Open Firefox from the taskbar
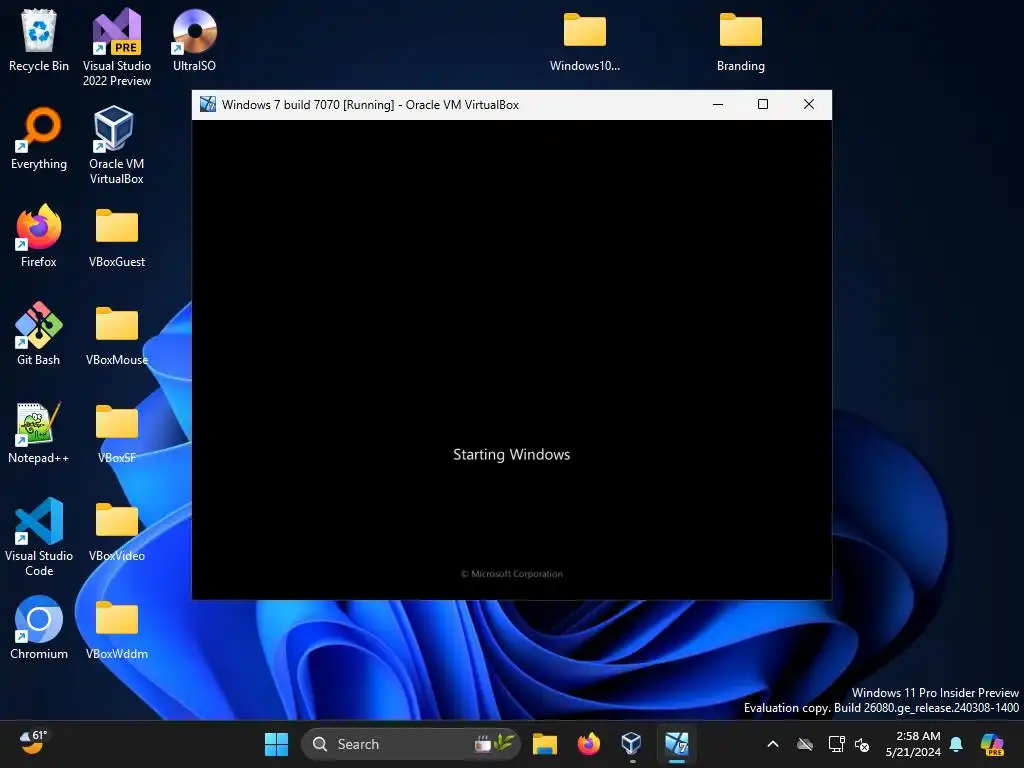This screenshot has height=768, width=1024. pos(588,744)
